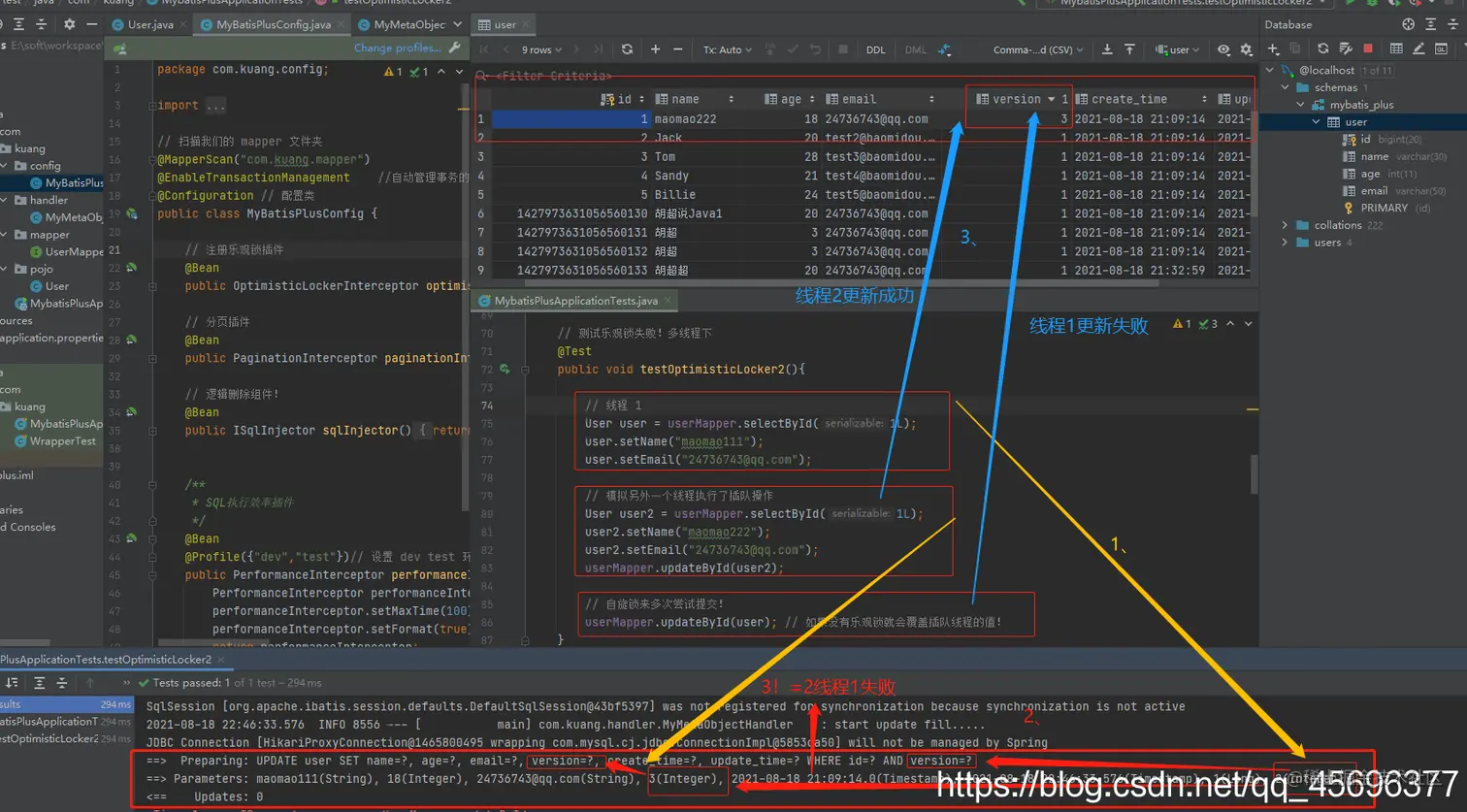This screenshot has width=1467, height=812.
Task: Click the compare data icon near DML
Action: (x=944, y=49)
